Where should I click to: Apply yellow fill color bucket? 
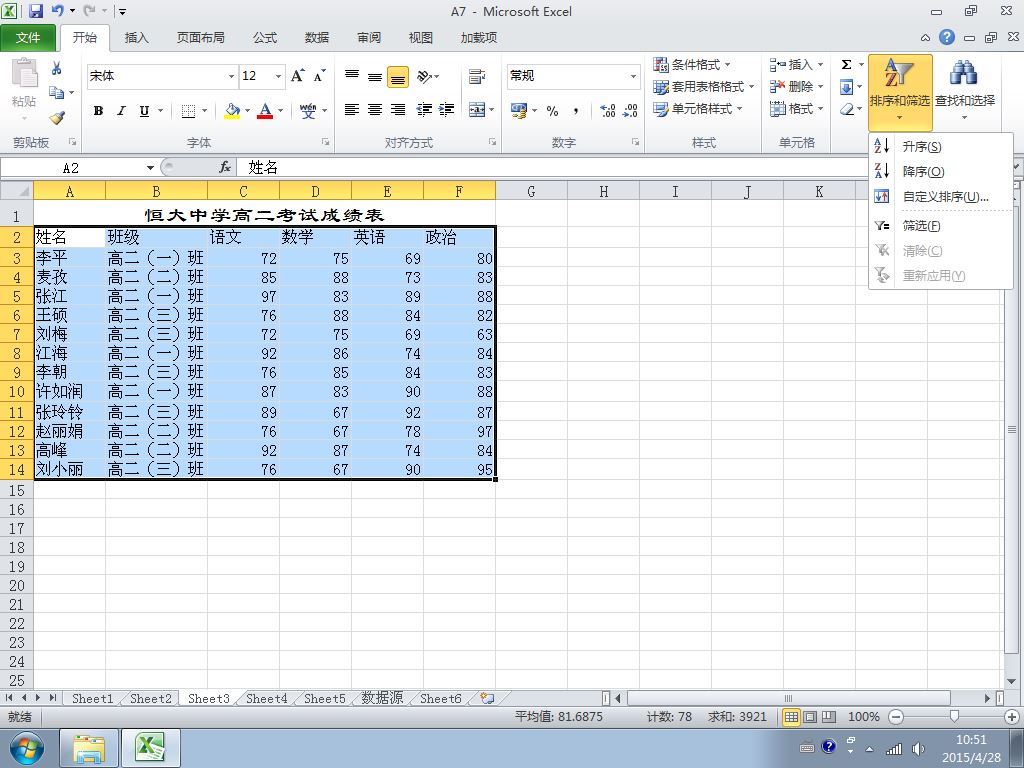232,111
